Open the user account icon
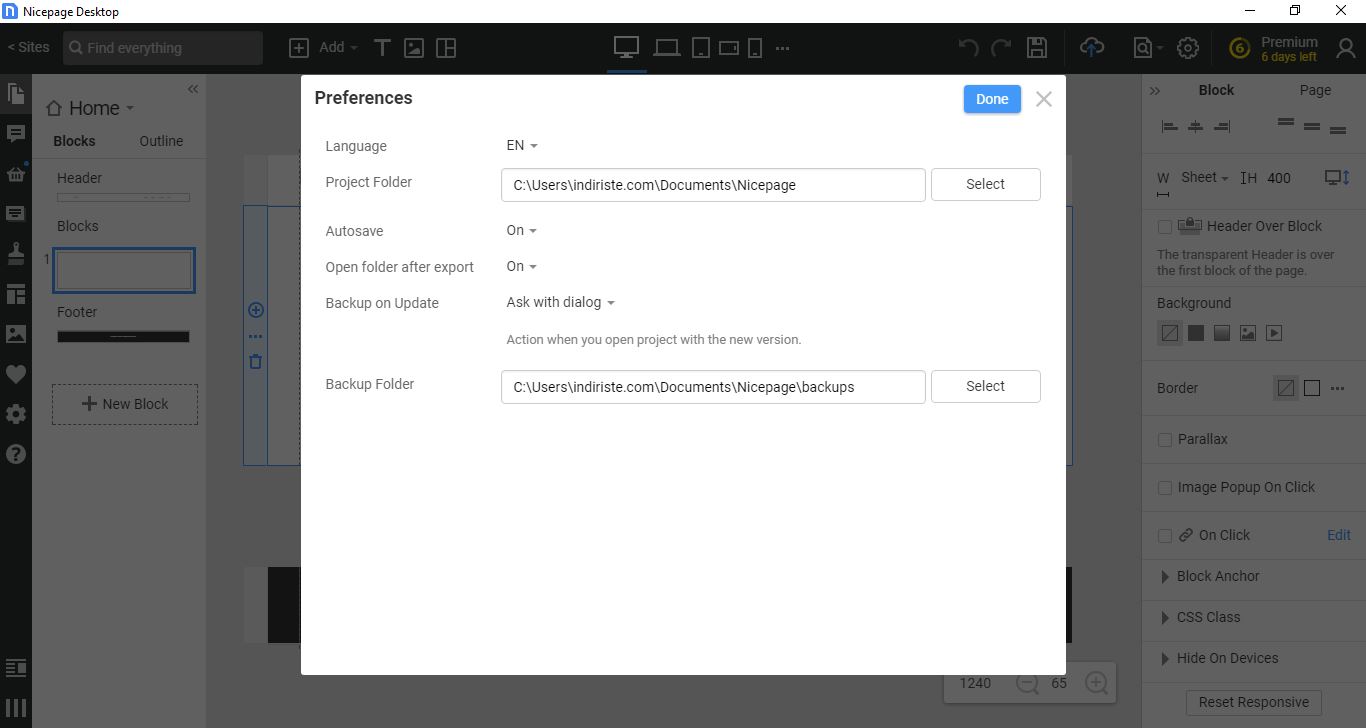Image resolution: width=1366 pixels, height=728 pixels. [1346, 47]
